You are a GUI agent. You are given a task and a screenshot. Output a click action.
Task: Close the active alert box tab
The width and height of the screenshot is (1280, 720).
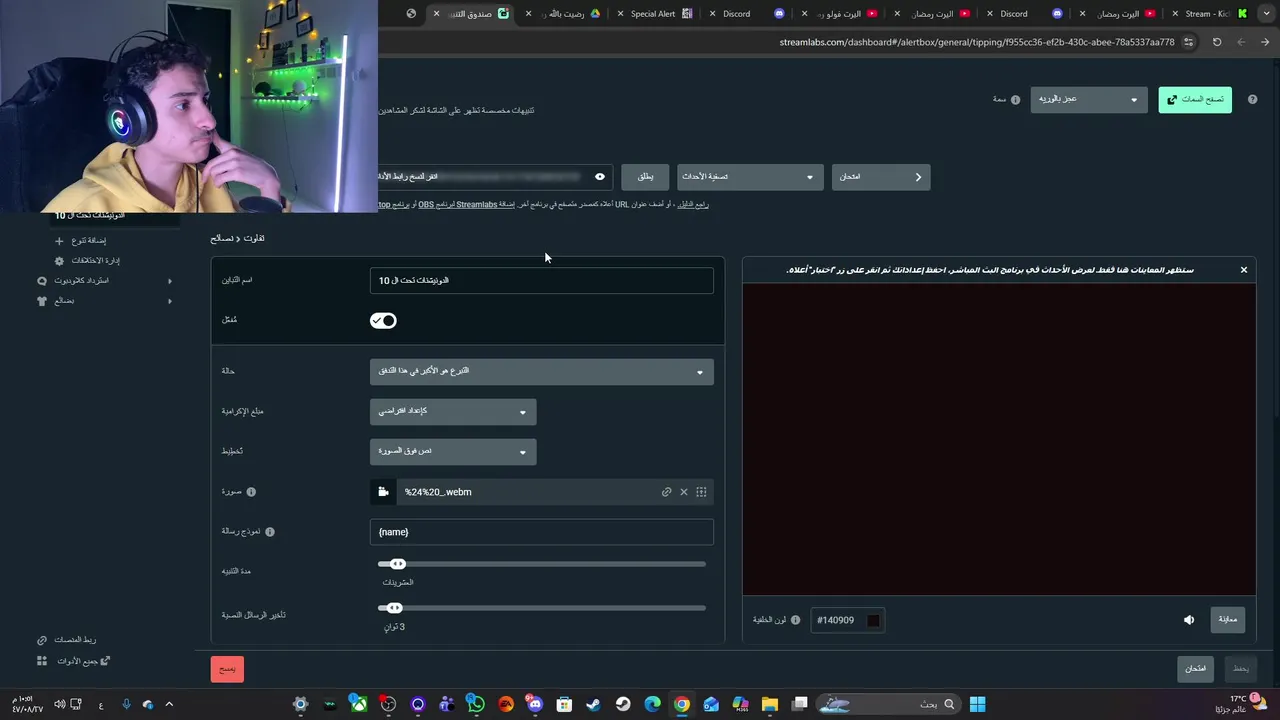tap(436, 14)
